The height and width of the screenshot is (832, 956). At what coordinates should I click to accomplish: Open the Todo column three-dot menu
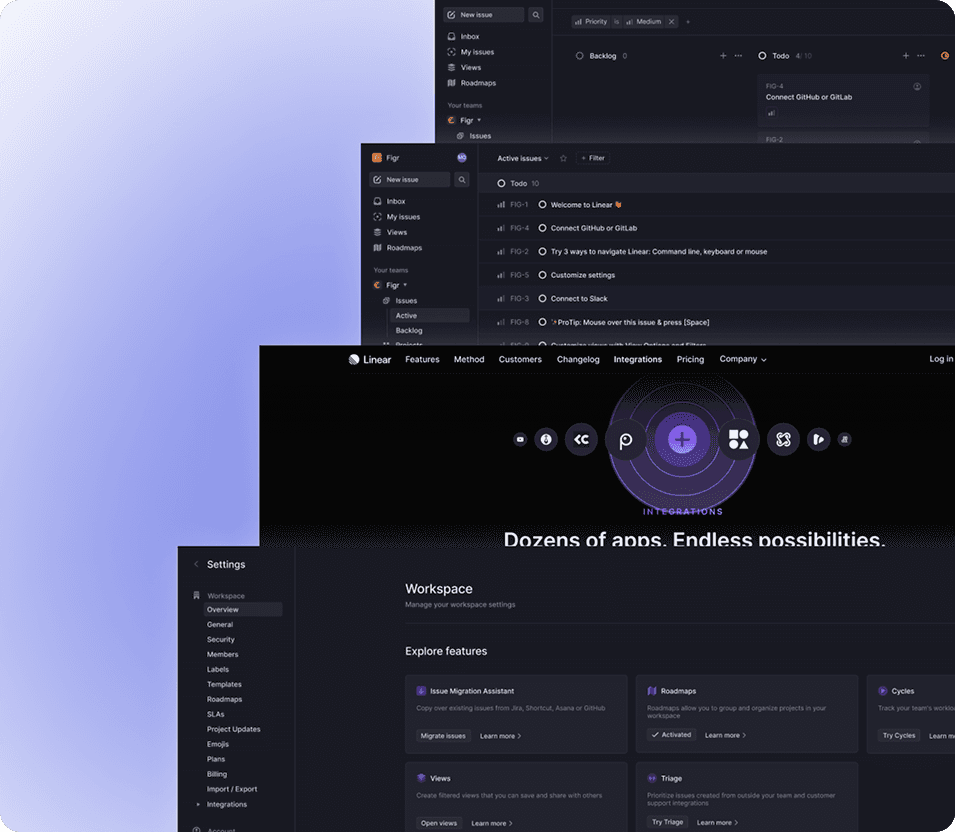pos(921,56)
